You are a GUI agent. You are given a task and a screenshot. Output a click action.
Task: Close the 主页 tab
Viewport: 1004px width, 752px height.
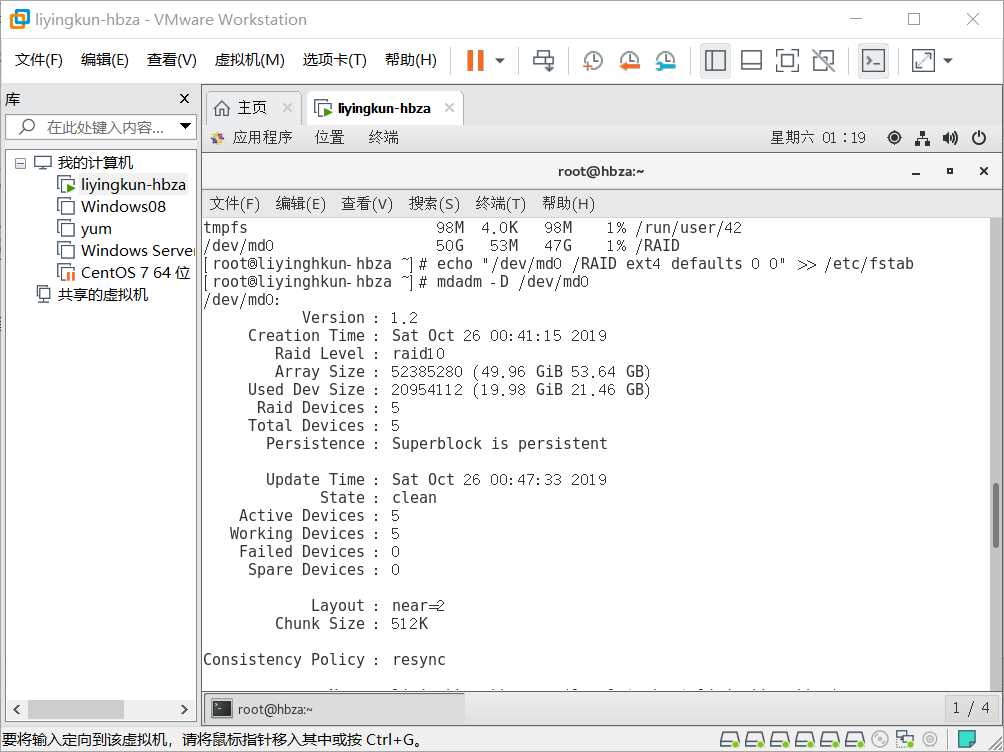pos(287,108)
